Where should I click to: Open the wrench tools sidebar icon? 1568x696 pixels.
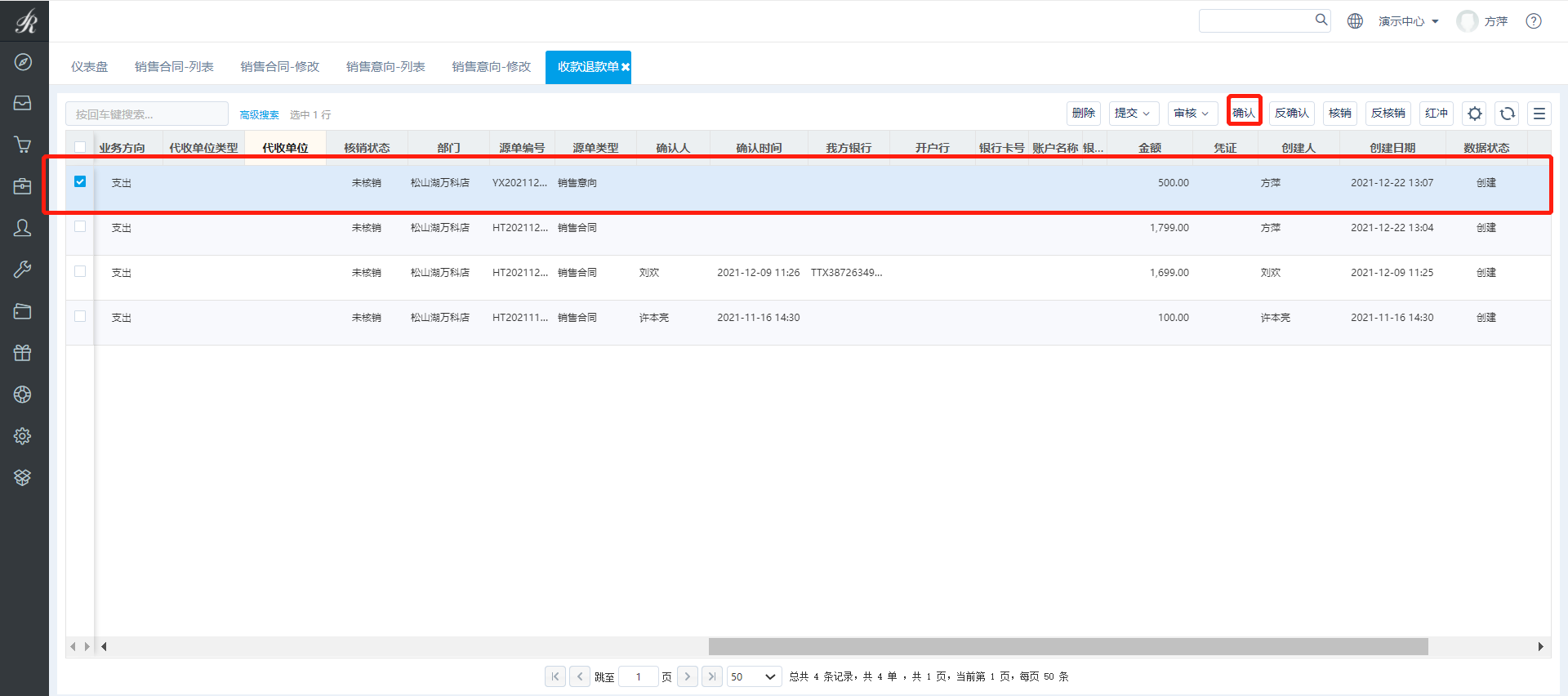click(x=23, y=269)
